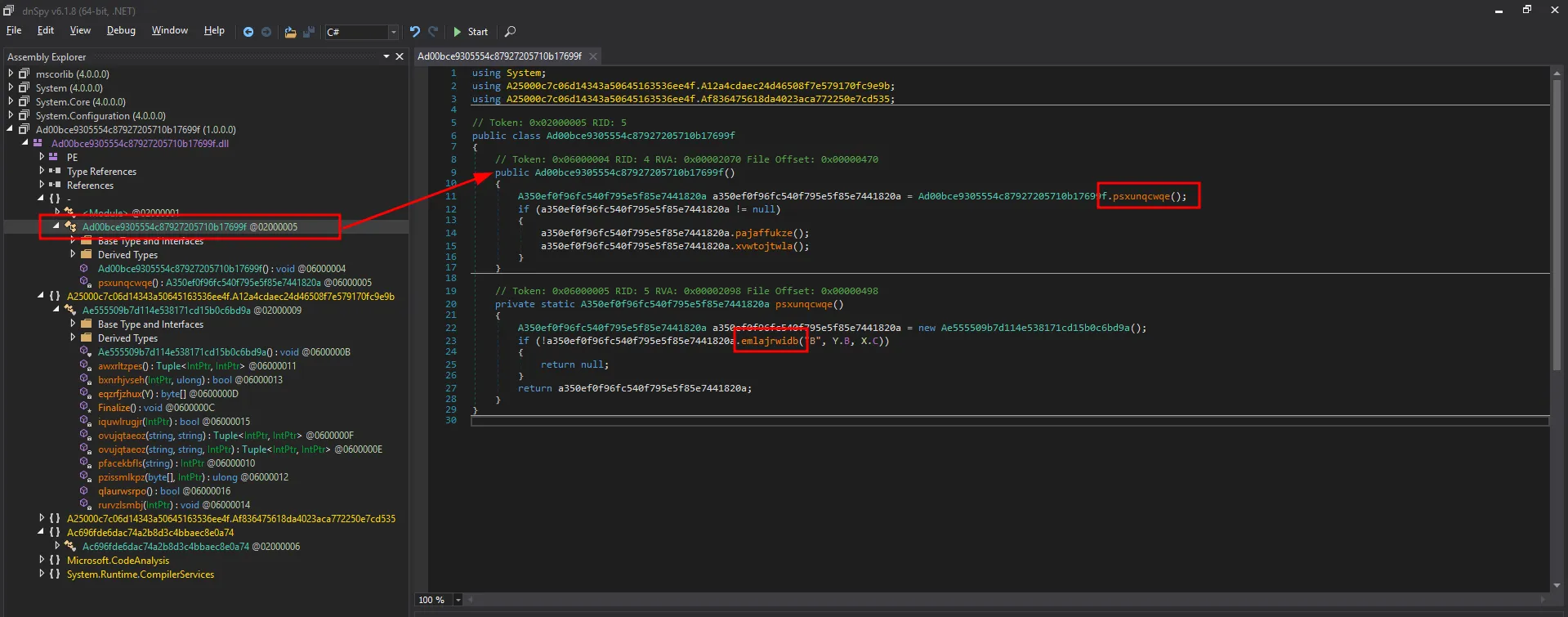Start debugging with the Start button
Screen dimensions: 1568x617
click(470, 32)
